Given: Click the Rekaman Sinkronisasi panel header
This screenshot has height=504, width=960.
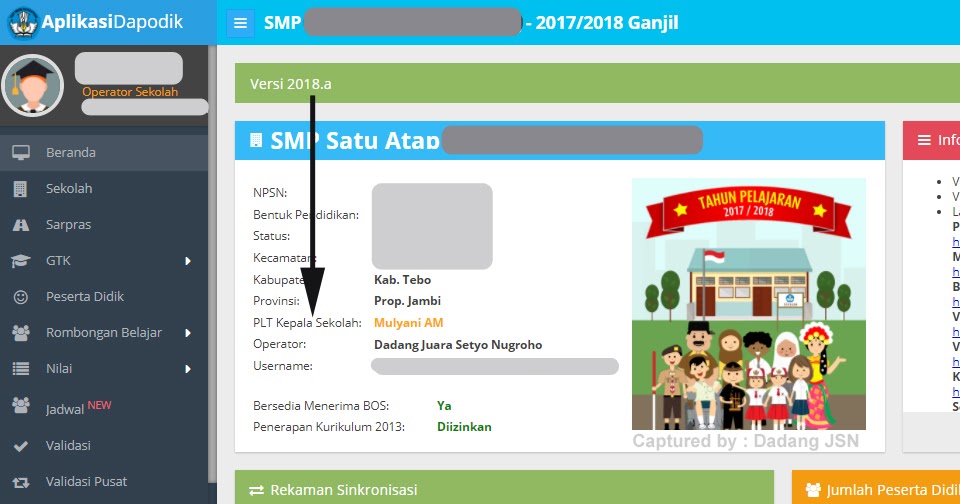Looking at the screenshot, I should (x=504, y=487).
